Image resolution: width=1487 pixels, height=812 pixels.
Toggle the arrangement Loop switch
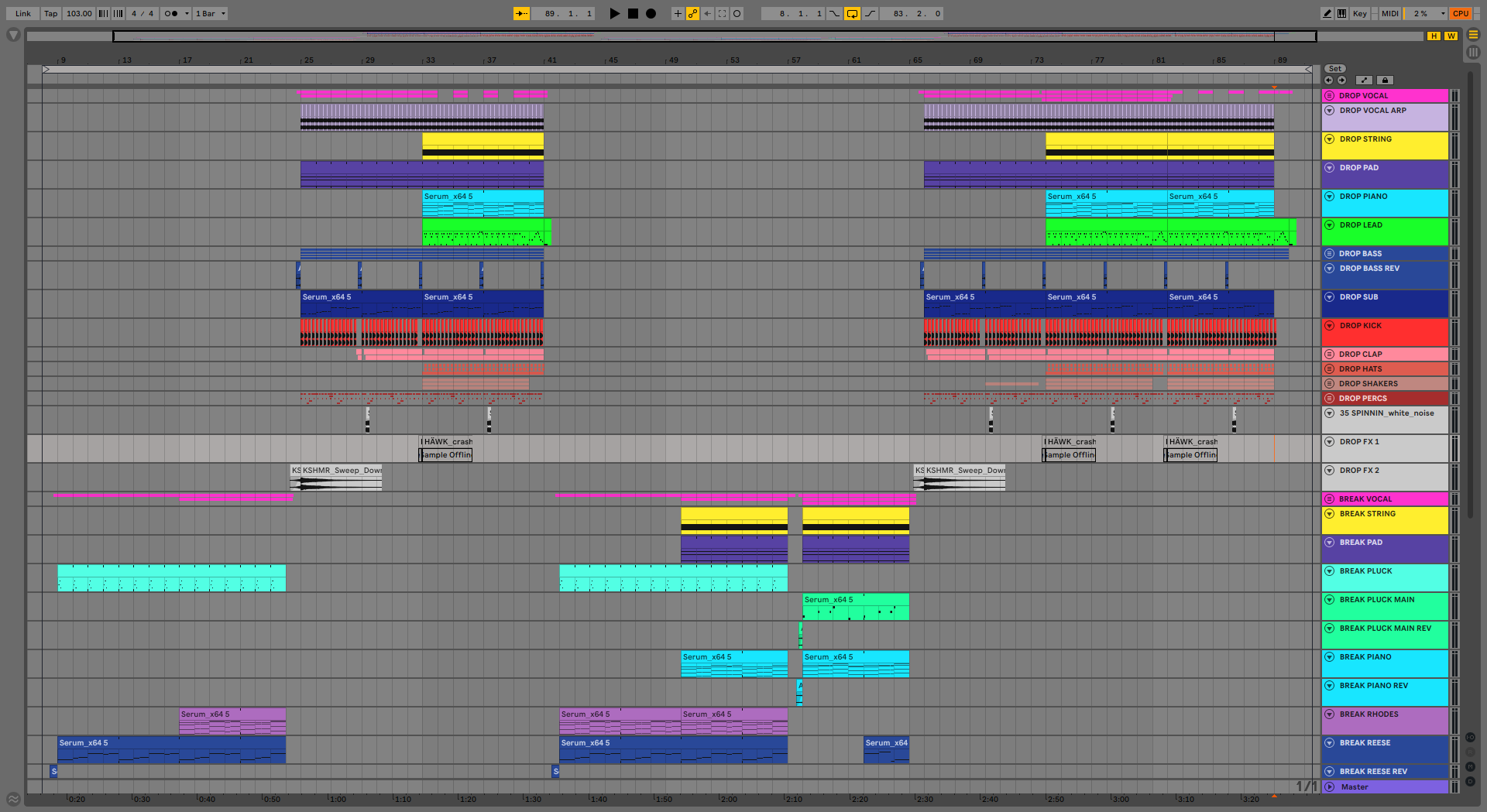point(852,13)
